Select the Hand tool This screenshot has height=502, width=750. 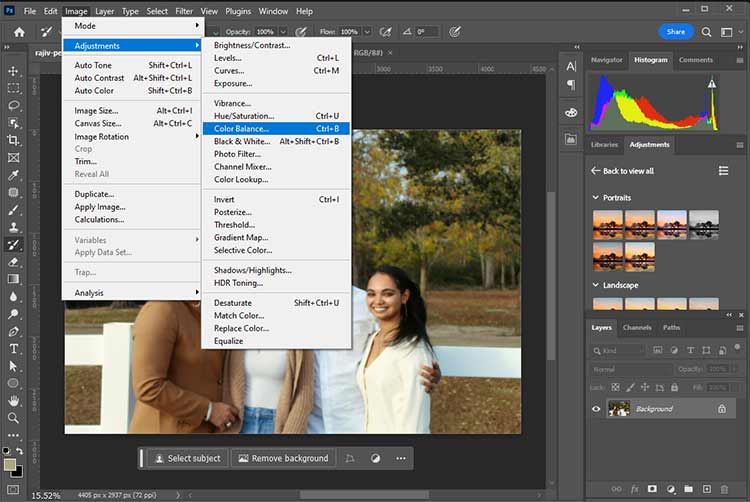click(13, 401)
